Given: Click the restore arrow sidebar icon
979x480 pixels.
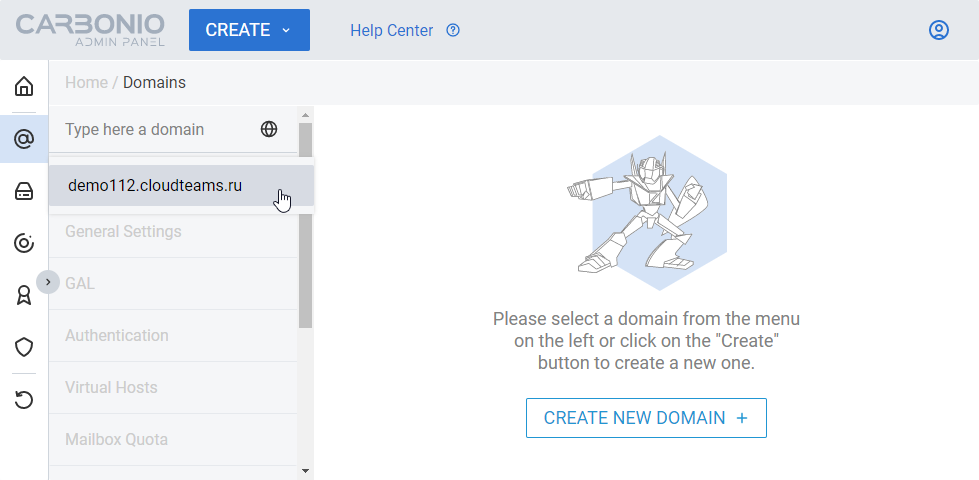Looking at the screenshot, I should 24,400.
